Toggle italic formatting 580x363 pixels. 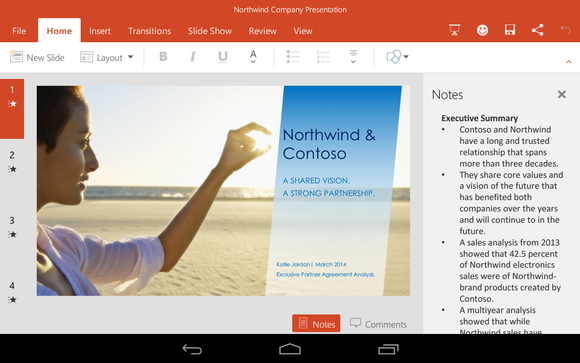192,57
